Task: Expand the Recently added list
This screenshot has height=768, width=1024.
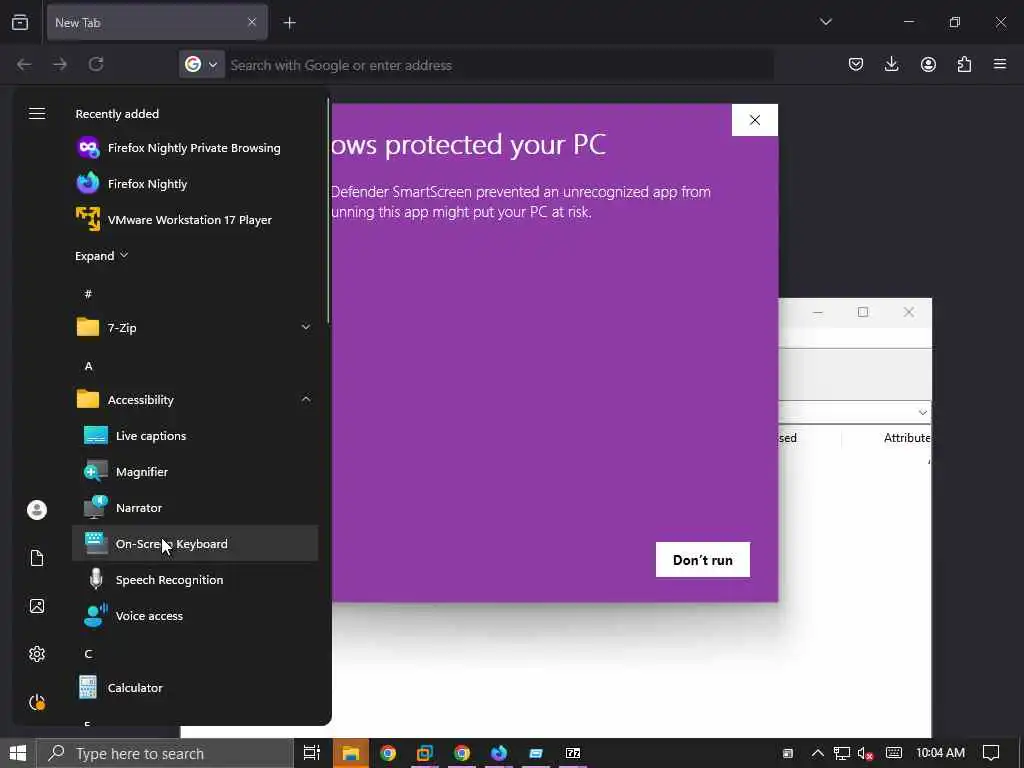Action: 101,256
